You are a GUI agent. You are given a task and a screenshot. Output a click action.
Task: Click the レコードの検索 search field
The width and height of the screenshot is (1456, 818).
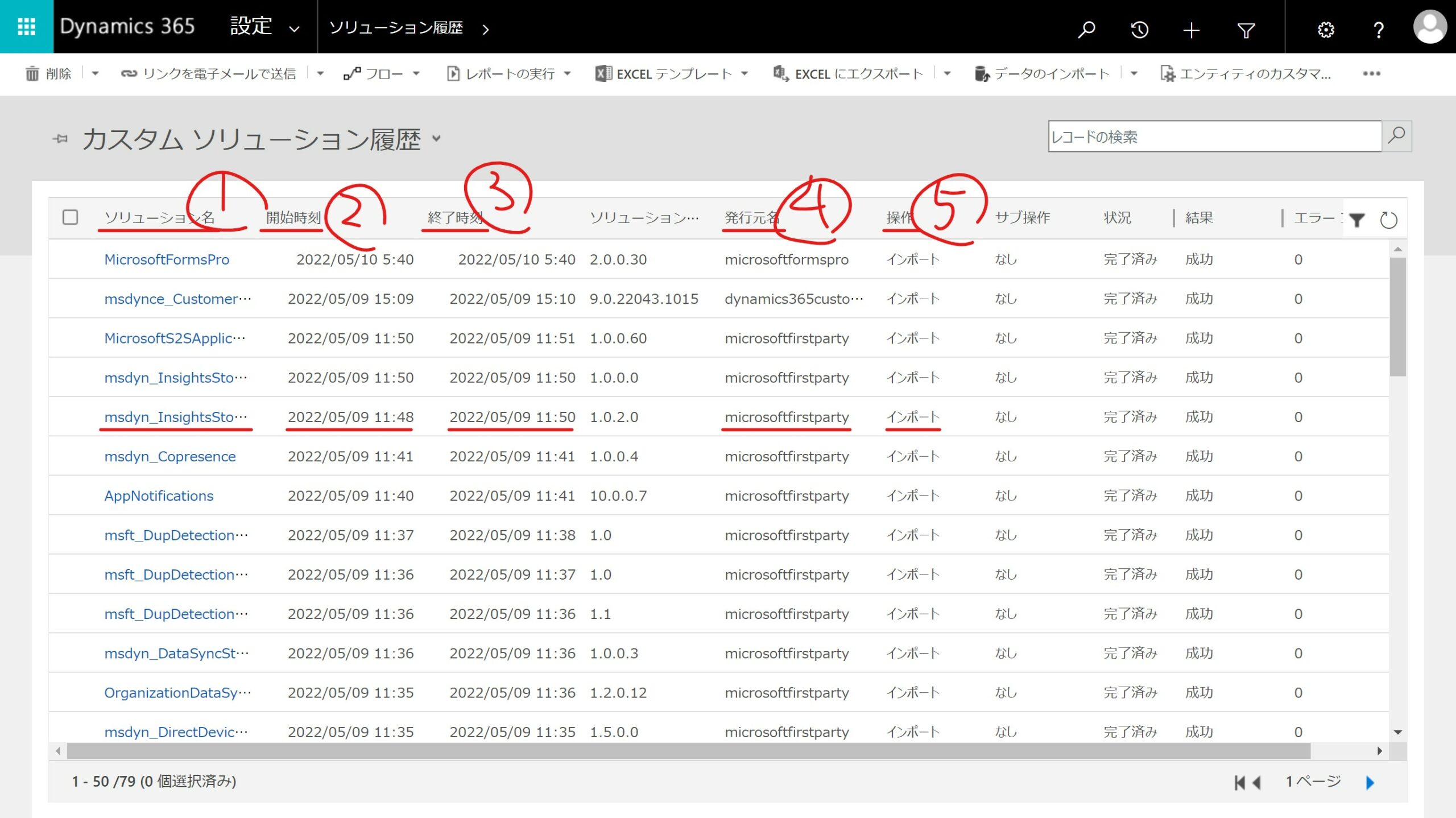1214,137
